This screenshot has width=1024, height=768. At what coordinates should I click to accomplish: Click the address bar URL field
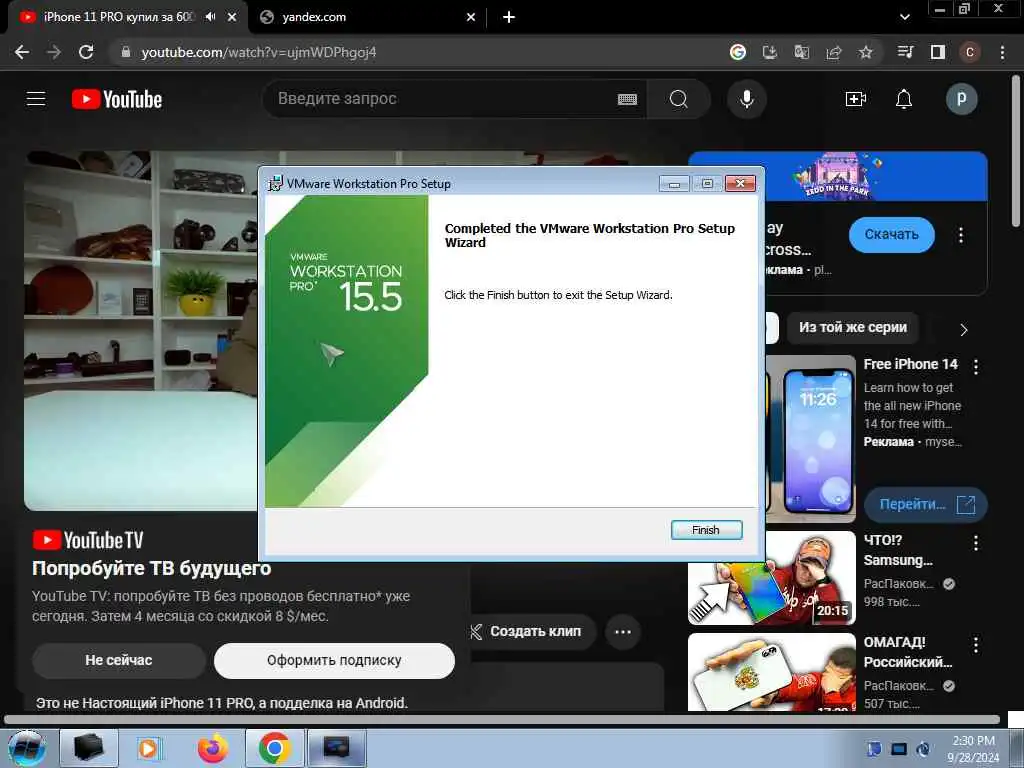tap(418, 52)
